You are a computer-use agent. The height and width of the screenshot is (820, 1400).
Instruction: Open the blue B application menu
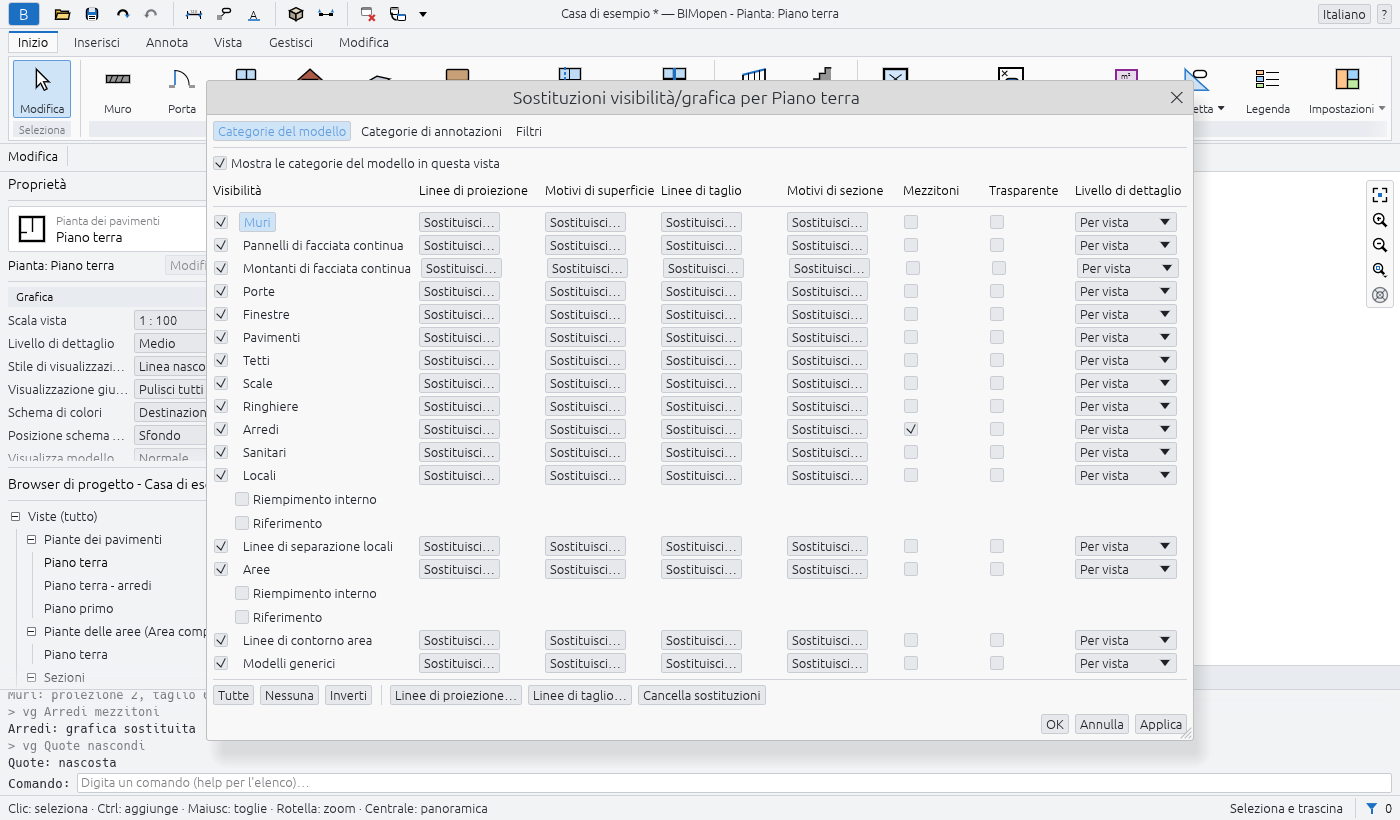pyautogui.click(x=24, y=14)
